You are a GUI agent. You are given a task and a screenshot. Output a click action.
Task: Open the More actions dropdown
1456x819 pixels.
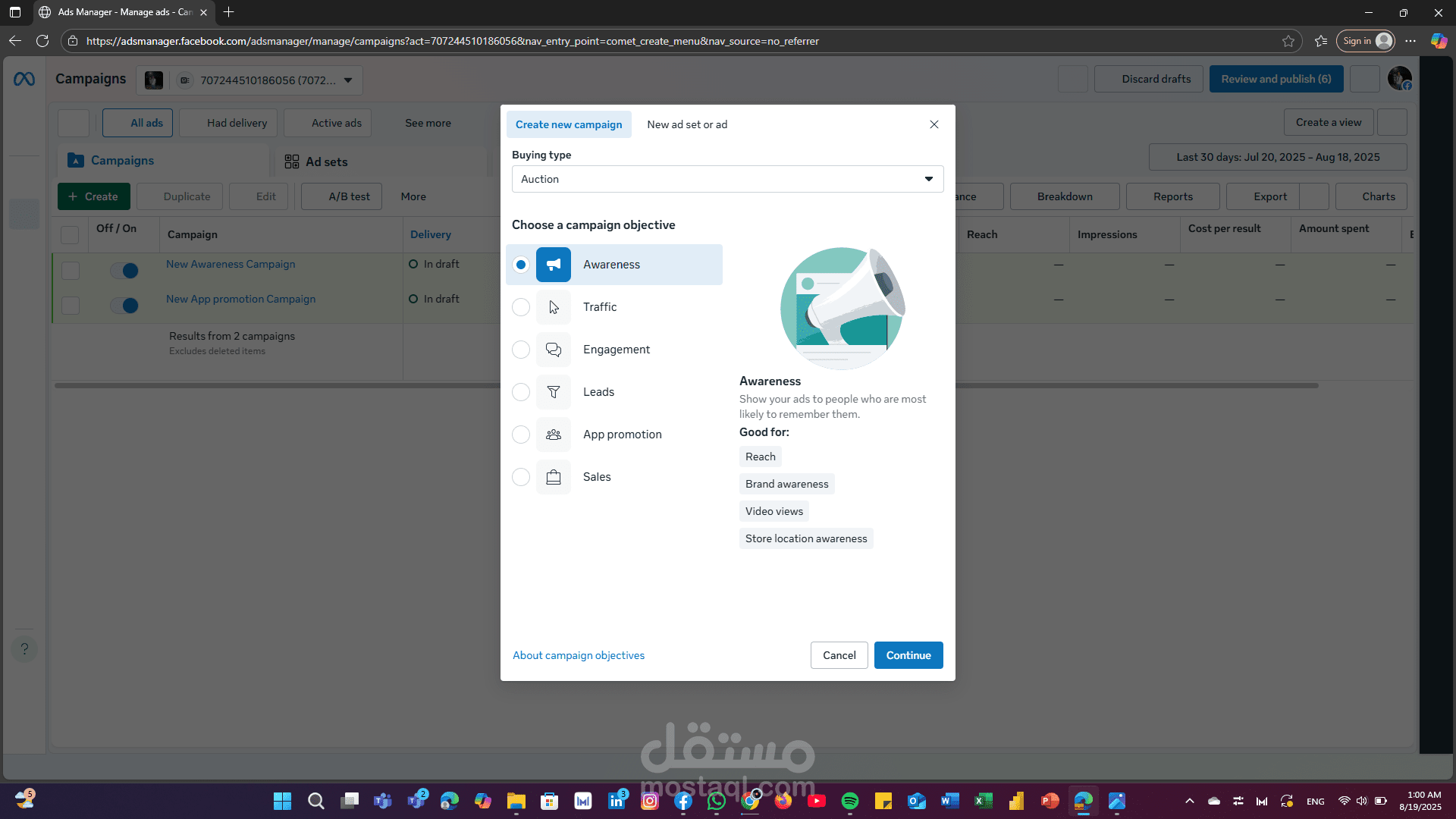coord(413,196)
